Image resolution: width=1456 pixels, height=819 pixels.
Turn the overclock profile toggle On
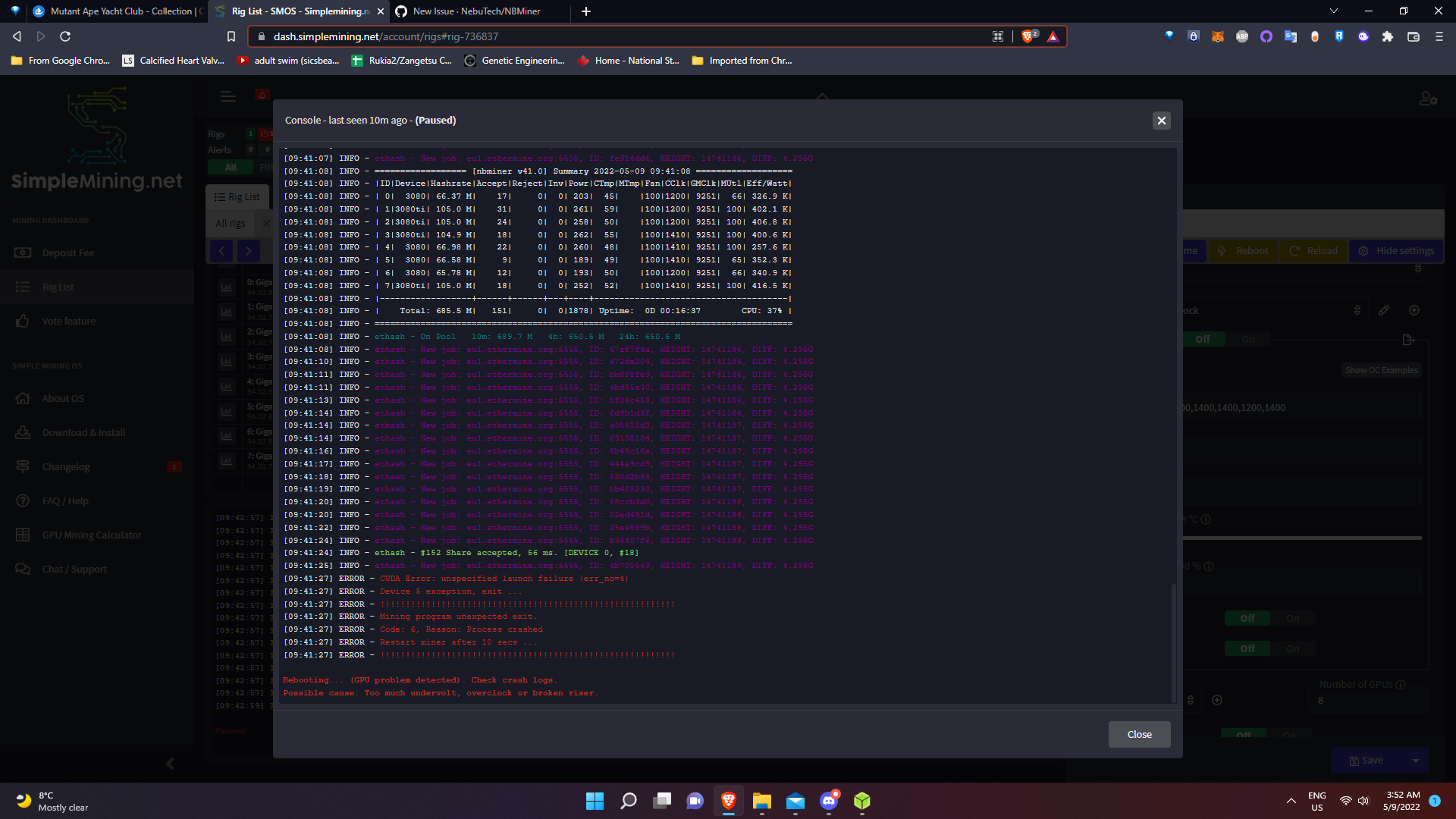pyautogui.click(x=1247, y=339)
